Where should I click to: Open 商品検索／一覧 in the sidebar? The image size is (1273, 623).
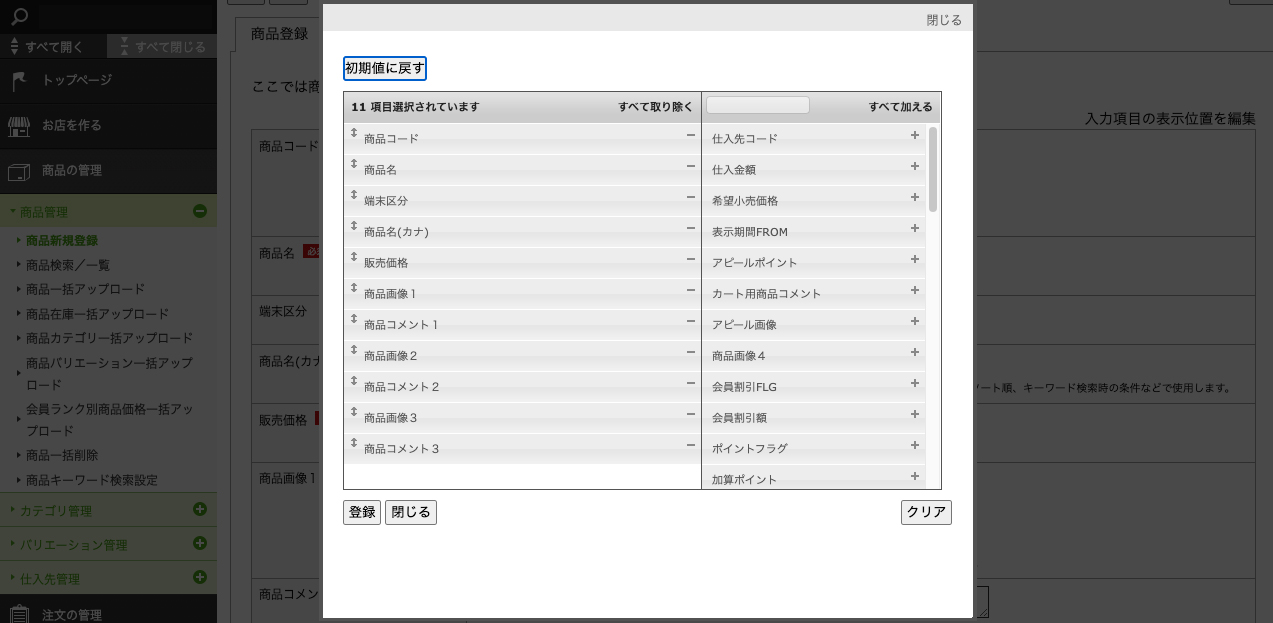click(68, 265)
